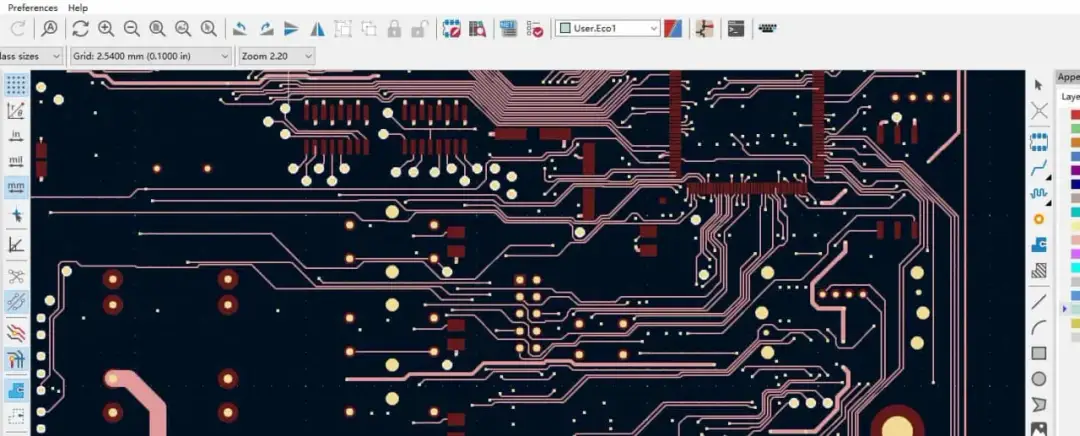Switch units to inches
1080x436 pixels.
[x=16, y=136]
